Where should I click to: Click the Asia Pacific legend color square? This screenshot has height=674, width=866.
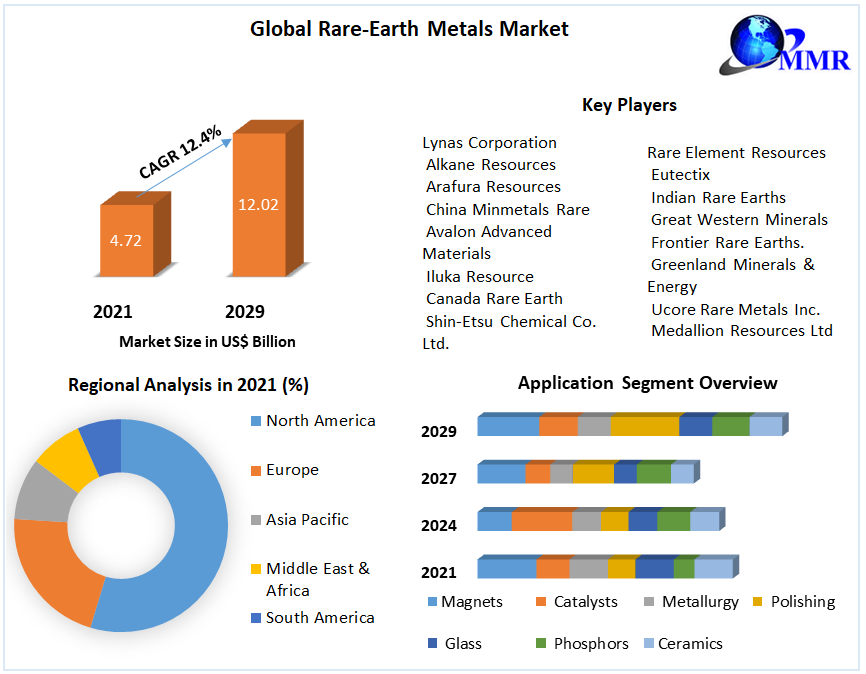[x=254, y=520]
